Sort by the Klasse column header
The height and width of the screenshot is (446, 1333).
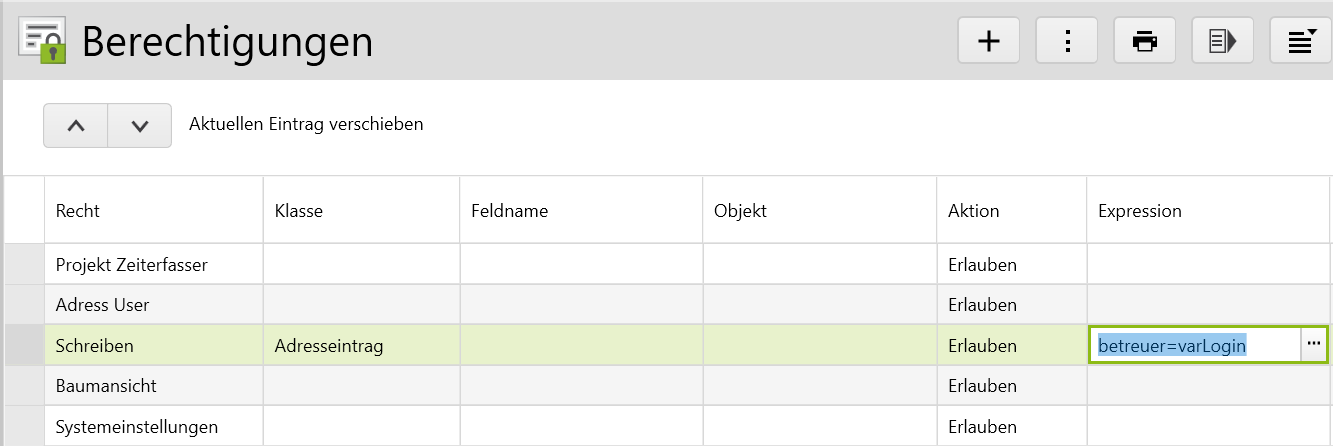298,211
